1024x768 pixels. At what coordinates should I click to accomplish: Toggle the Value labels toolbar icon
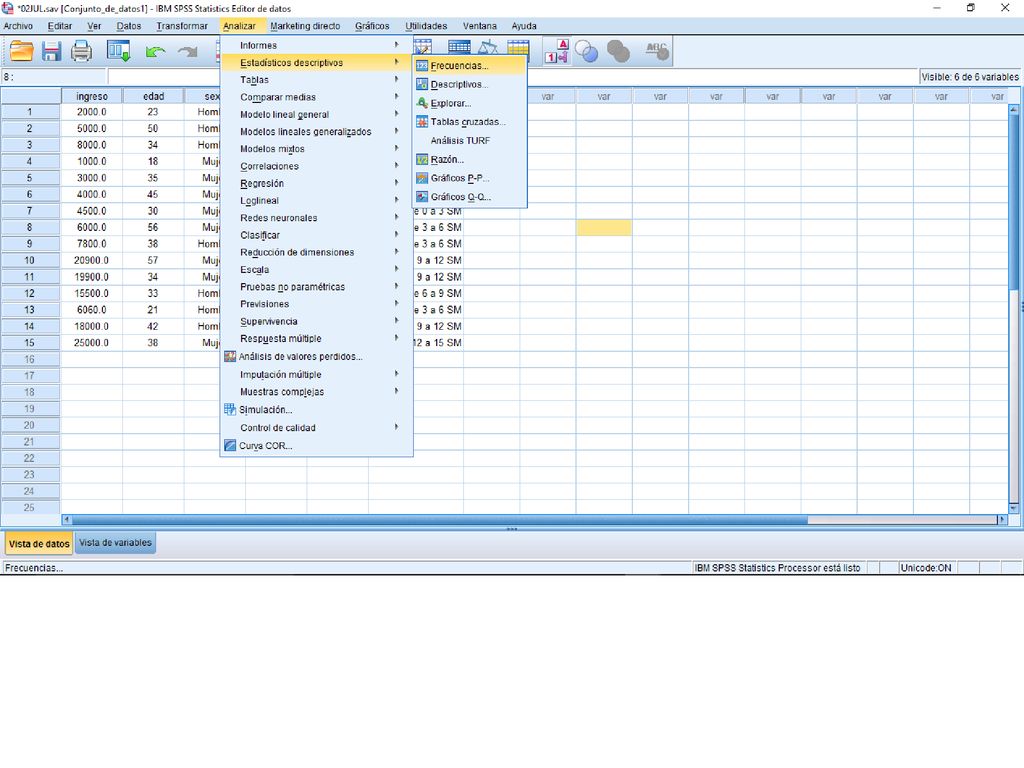(557, 51)
